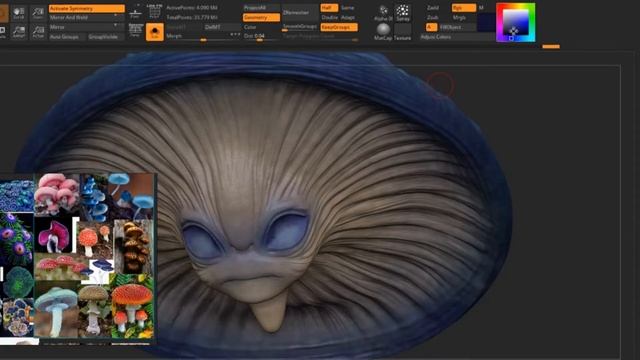This screenshot has height=360, width=640.
Task: Toggle the Floor grid icon
Action: pos(136,13)
